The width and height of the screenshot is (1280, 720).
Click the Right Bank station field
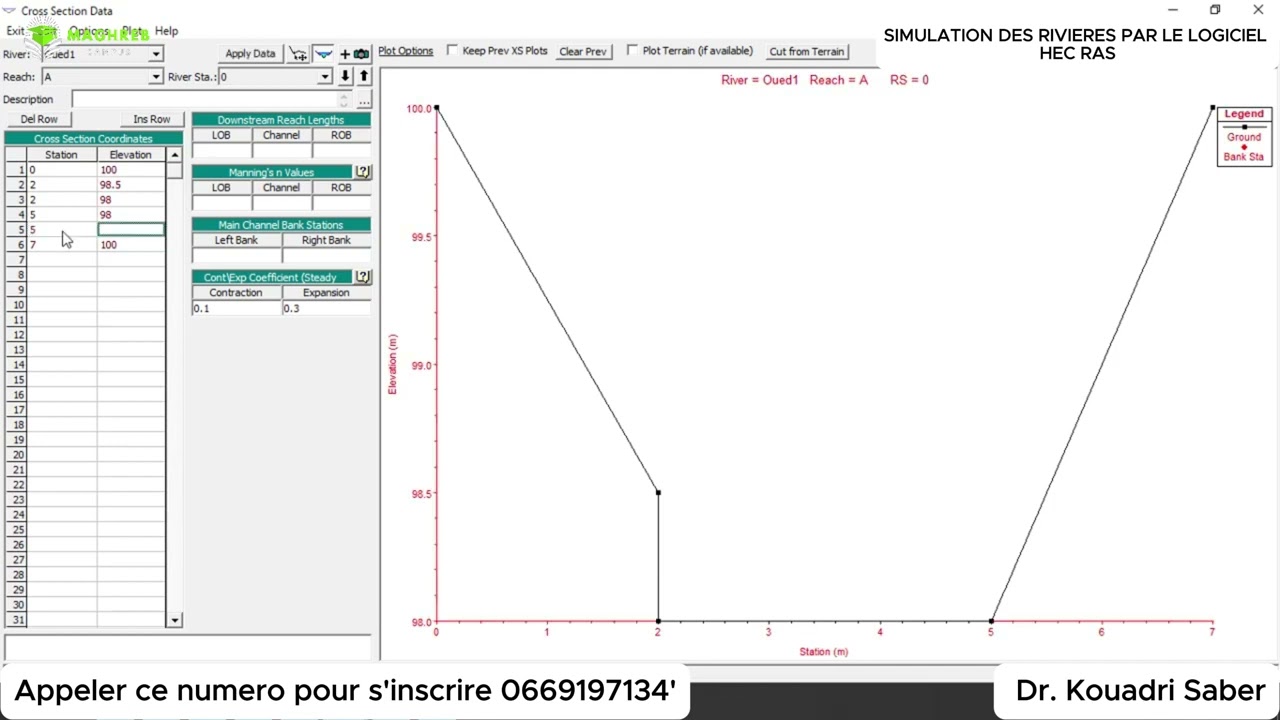326,256
